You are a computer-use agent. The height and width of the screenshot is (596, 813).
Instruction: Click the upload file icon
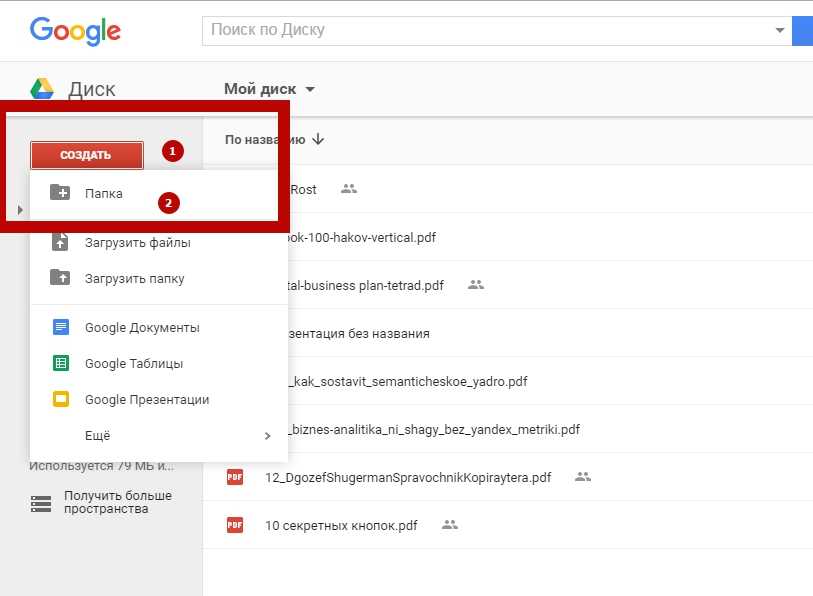pos(60,242)
